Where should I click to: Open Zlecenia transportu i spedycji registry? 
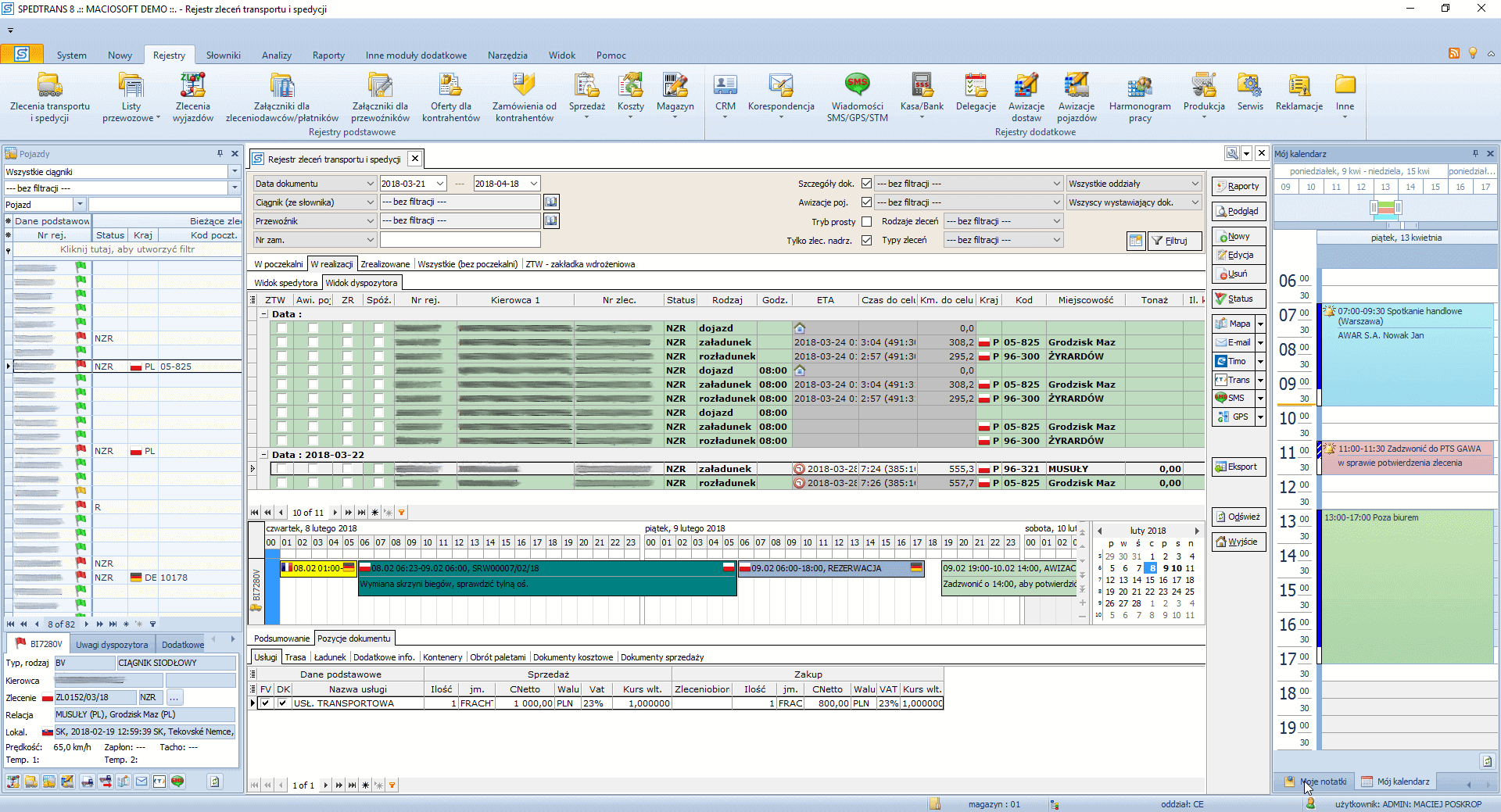click(x=50, y=97)
